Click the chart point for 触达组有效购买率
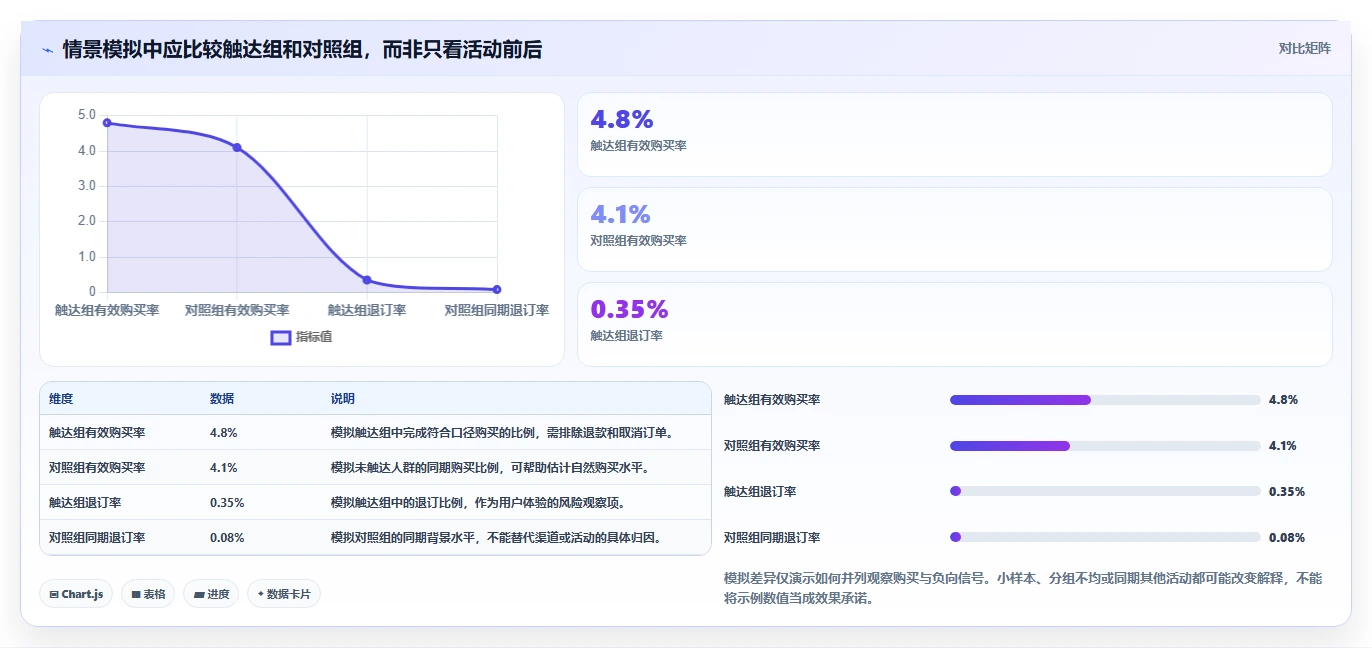This screenshot has width=1372, height=648. 107,123
